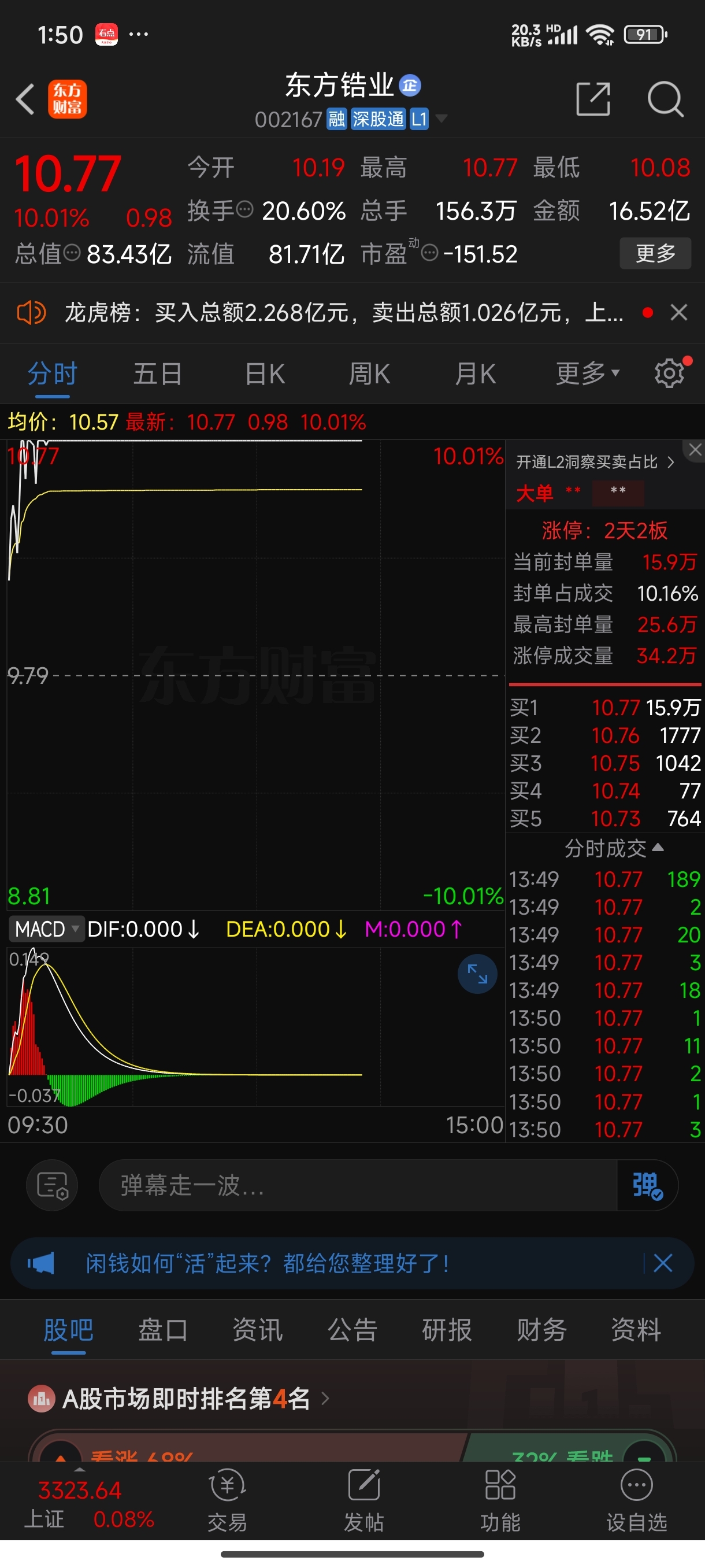The height and width of the screenshot is (1568, 705).
Task: Open the 交易 trade button
Action: click(x=228, y=1500)
